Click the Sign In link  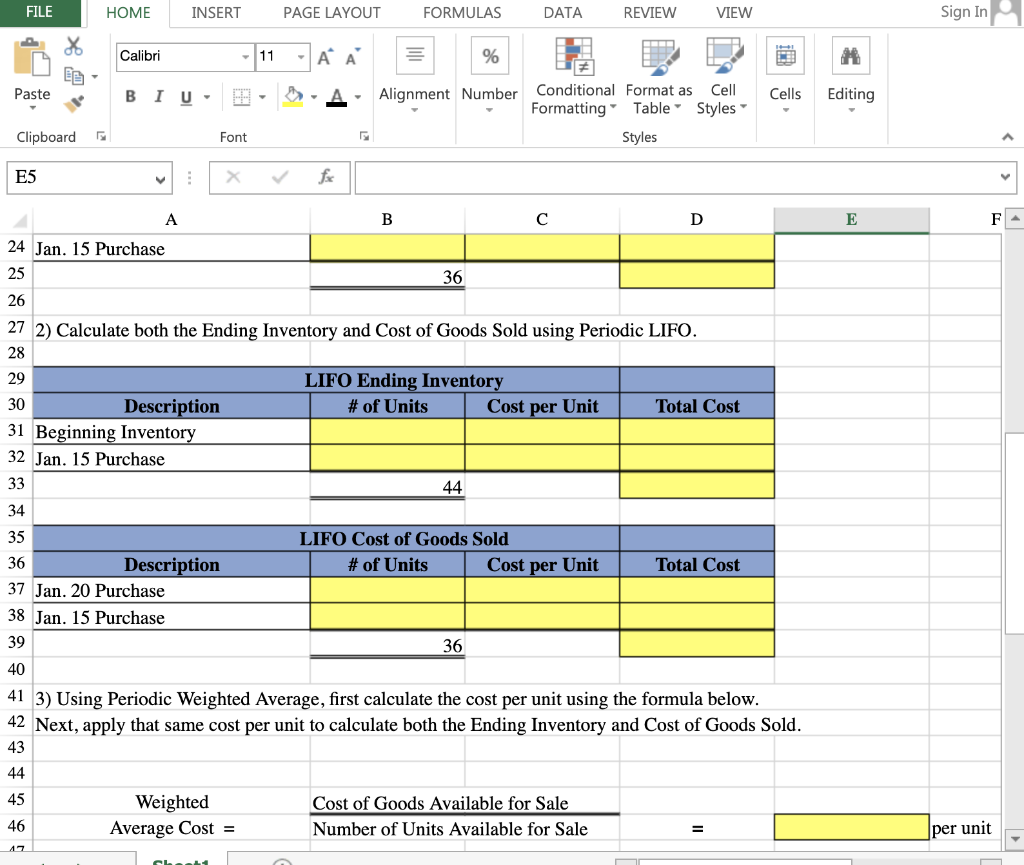[x=963, y=12]
